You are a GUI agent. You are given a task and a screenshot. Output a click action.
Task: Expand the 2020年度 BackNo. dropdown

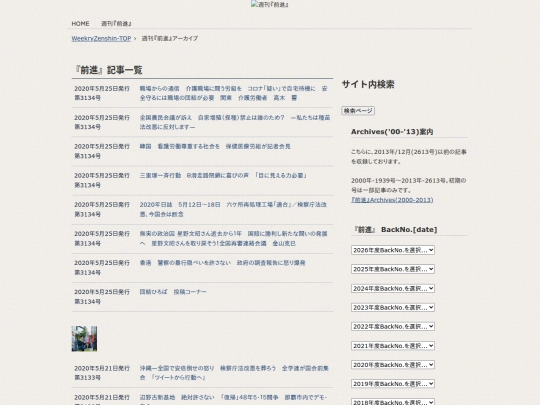click(393, 365)
